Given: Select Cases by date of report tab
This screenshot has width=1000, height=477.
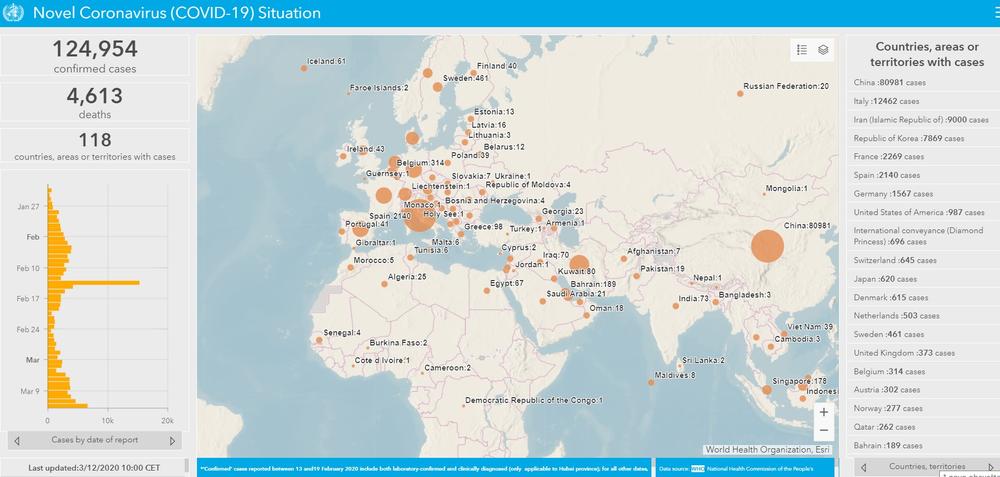Looking at the screenshot, I should pos(96,440).
